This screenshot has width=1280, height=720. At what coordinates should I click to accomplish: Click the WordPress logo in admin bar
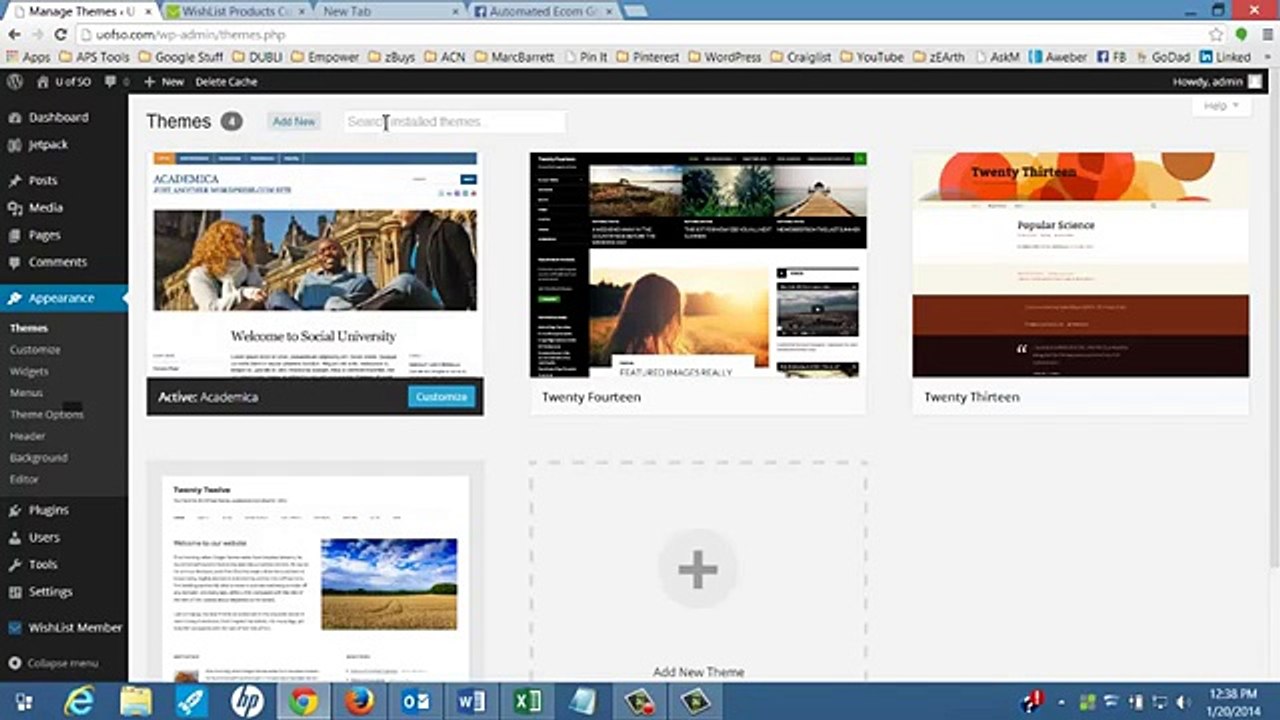[15, 82]
